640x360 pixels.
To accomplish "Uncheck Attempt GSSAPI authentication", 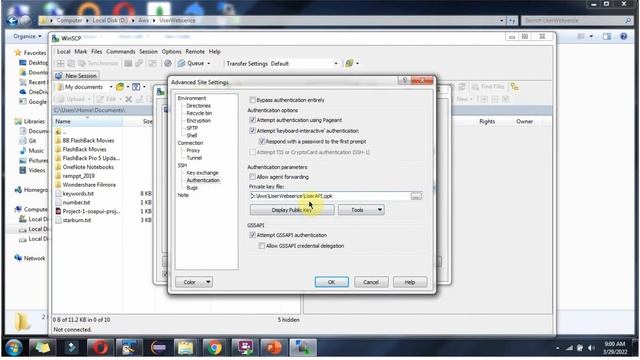I will click(253, 235).
